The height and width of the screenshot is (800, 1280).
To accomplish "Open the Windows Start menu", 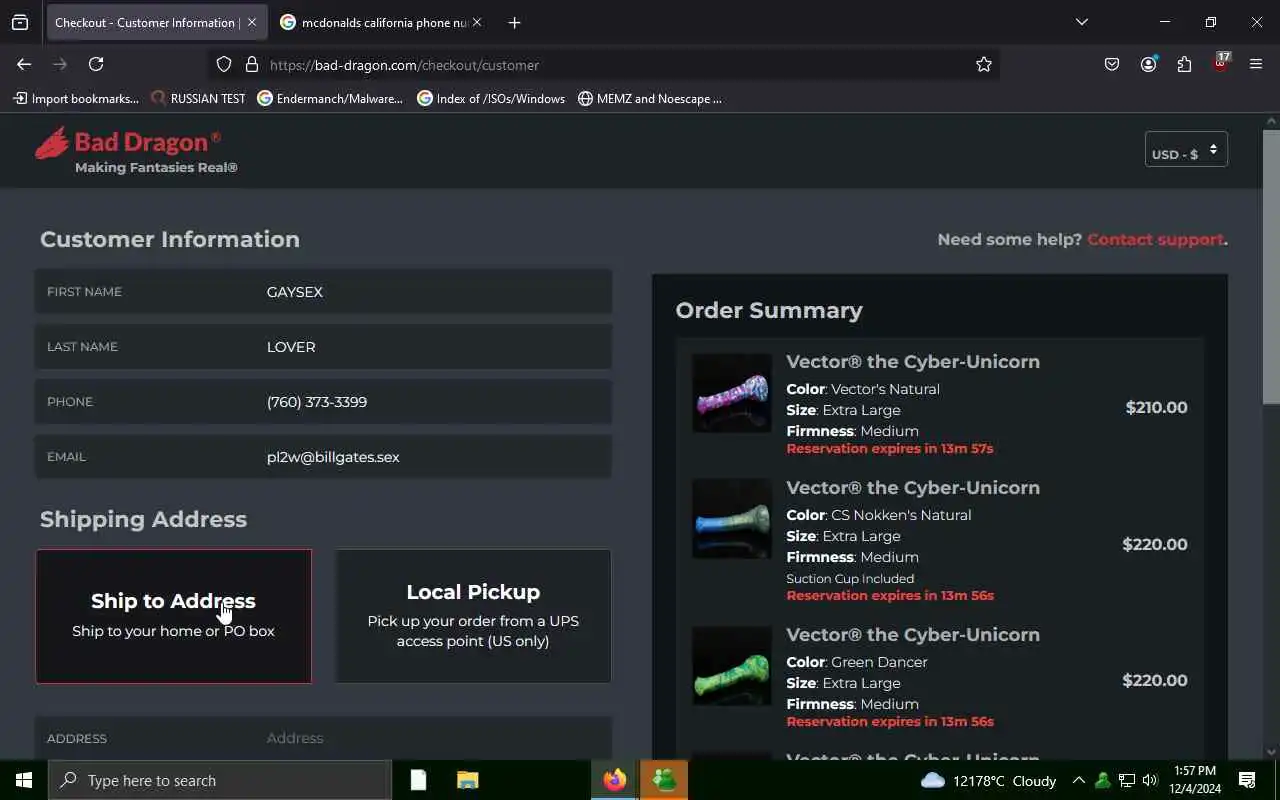I will 24,780.
